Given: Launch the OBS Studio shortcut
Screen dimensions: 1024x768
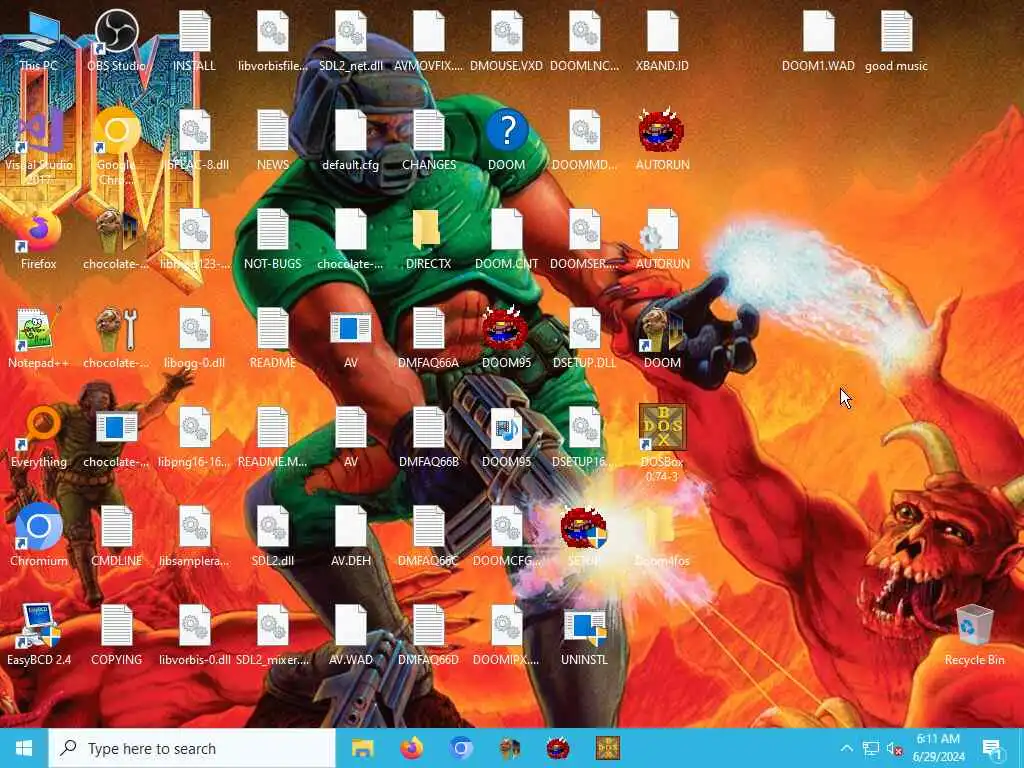Looking at the screenshot, I should click(x=116, y=40).
